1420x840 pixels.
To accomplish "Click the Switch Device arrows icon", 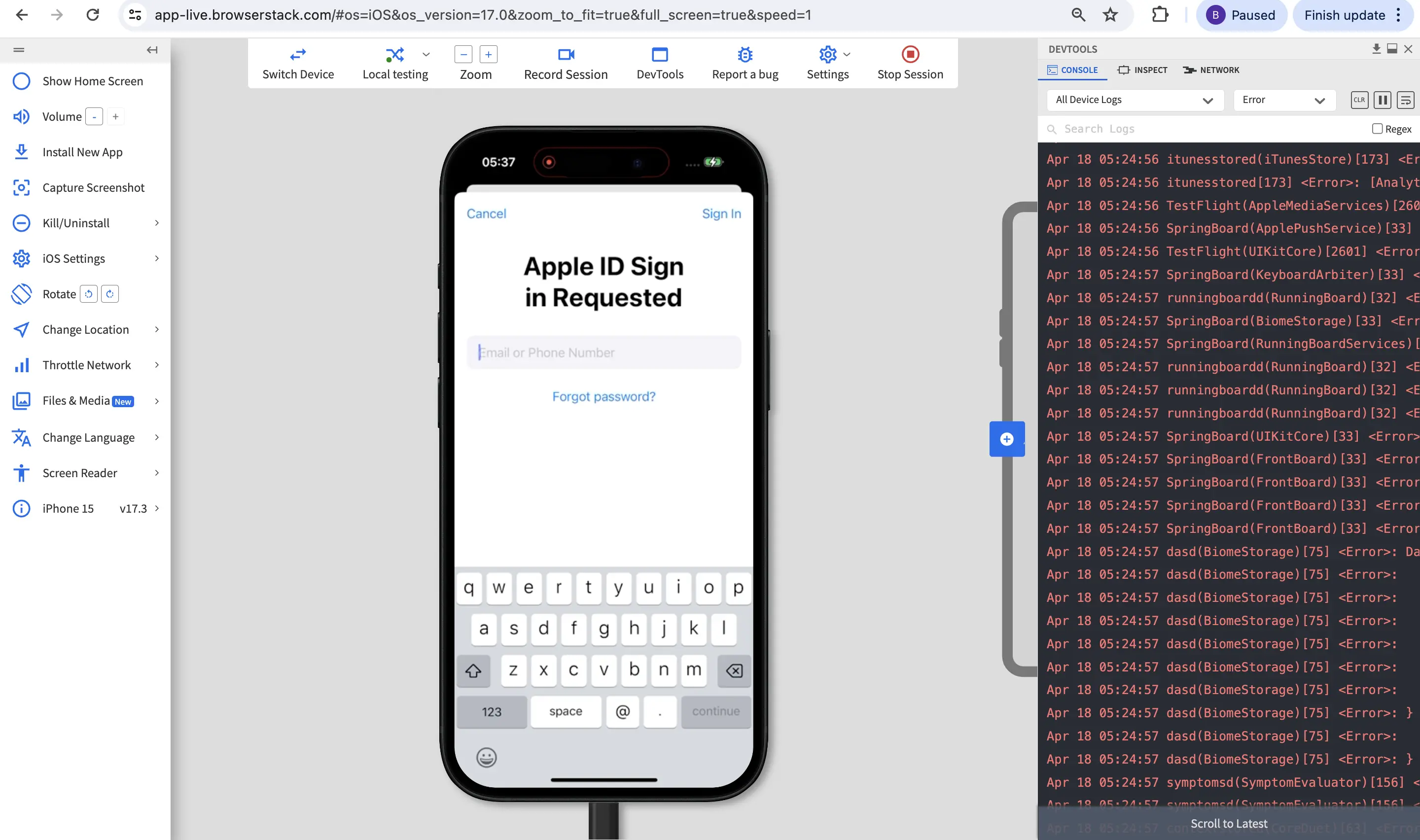I will click(298, 54).
